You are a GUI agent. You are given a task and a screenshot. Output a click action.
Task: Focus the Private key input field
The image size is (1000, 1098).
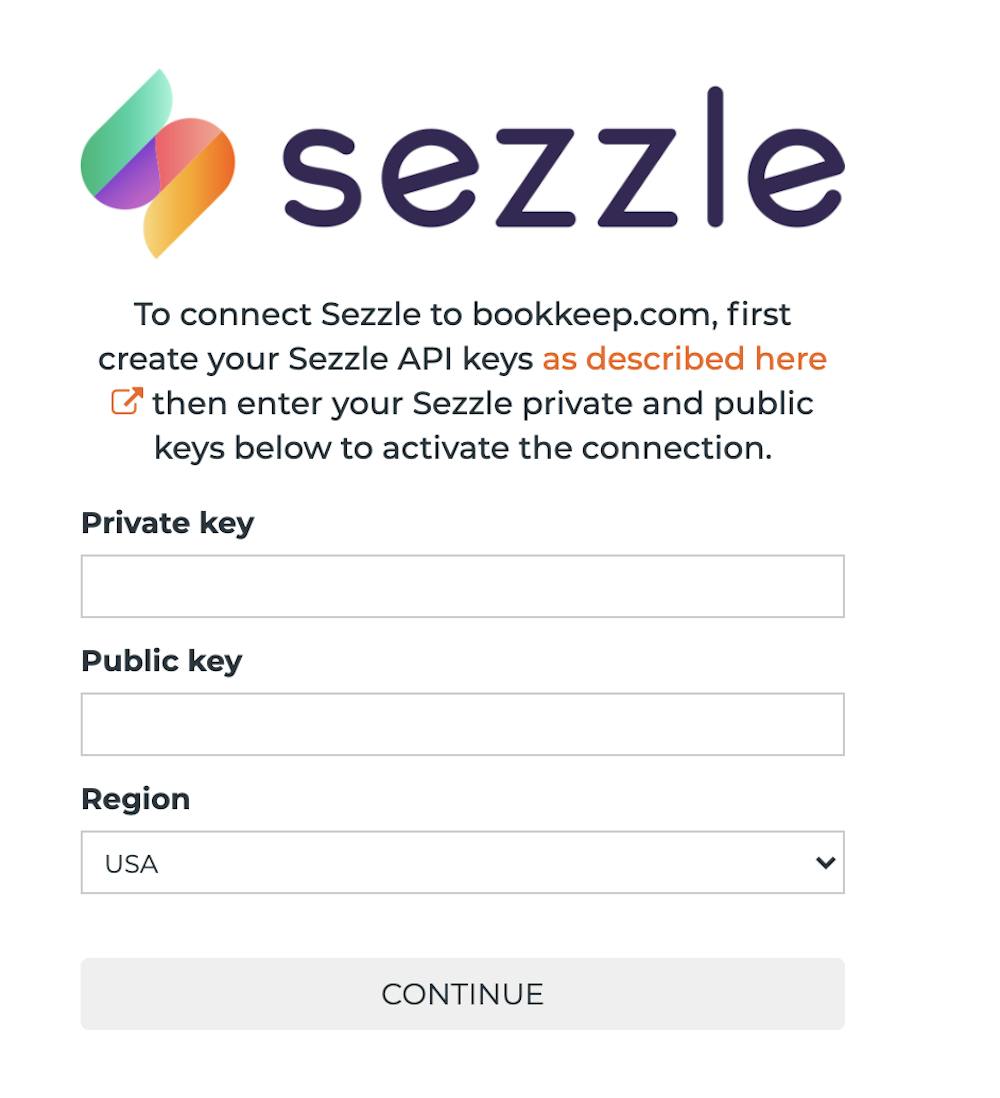click(462, 586)
